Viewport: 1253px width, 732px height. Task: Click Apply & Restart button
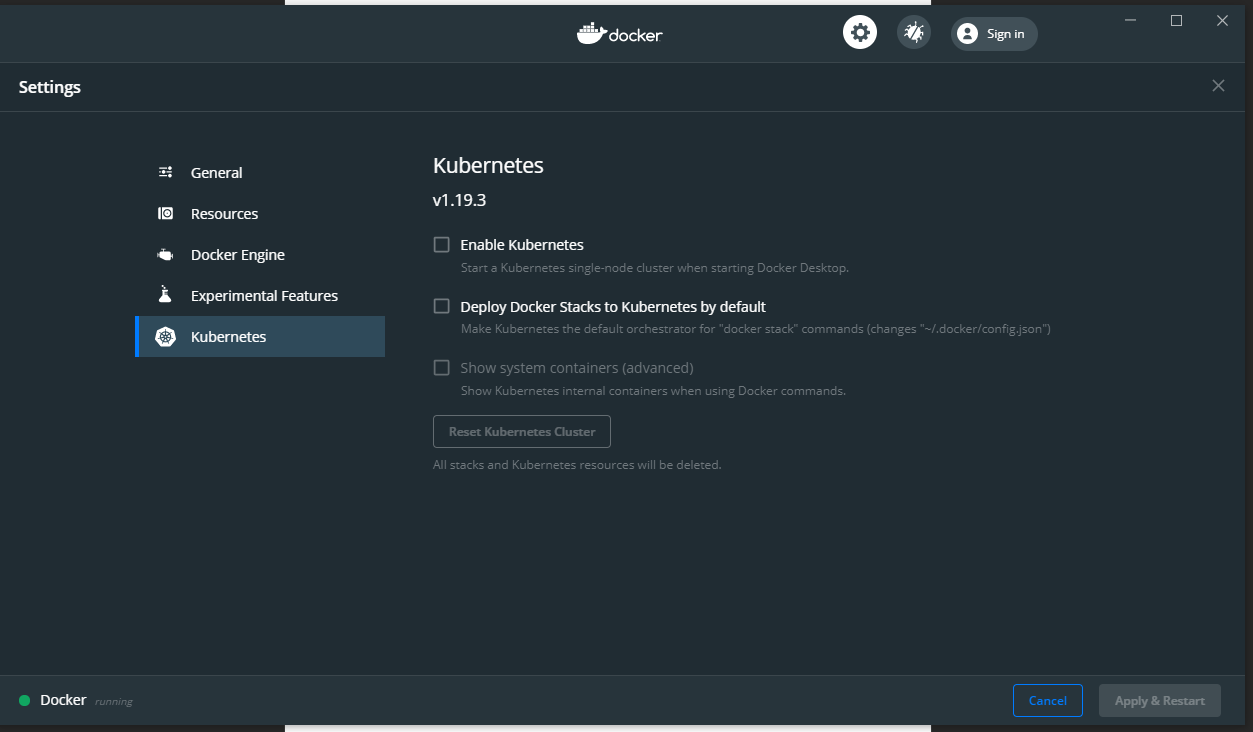pos(1160,700)
